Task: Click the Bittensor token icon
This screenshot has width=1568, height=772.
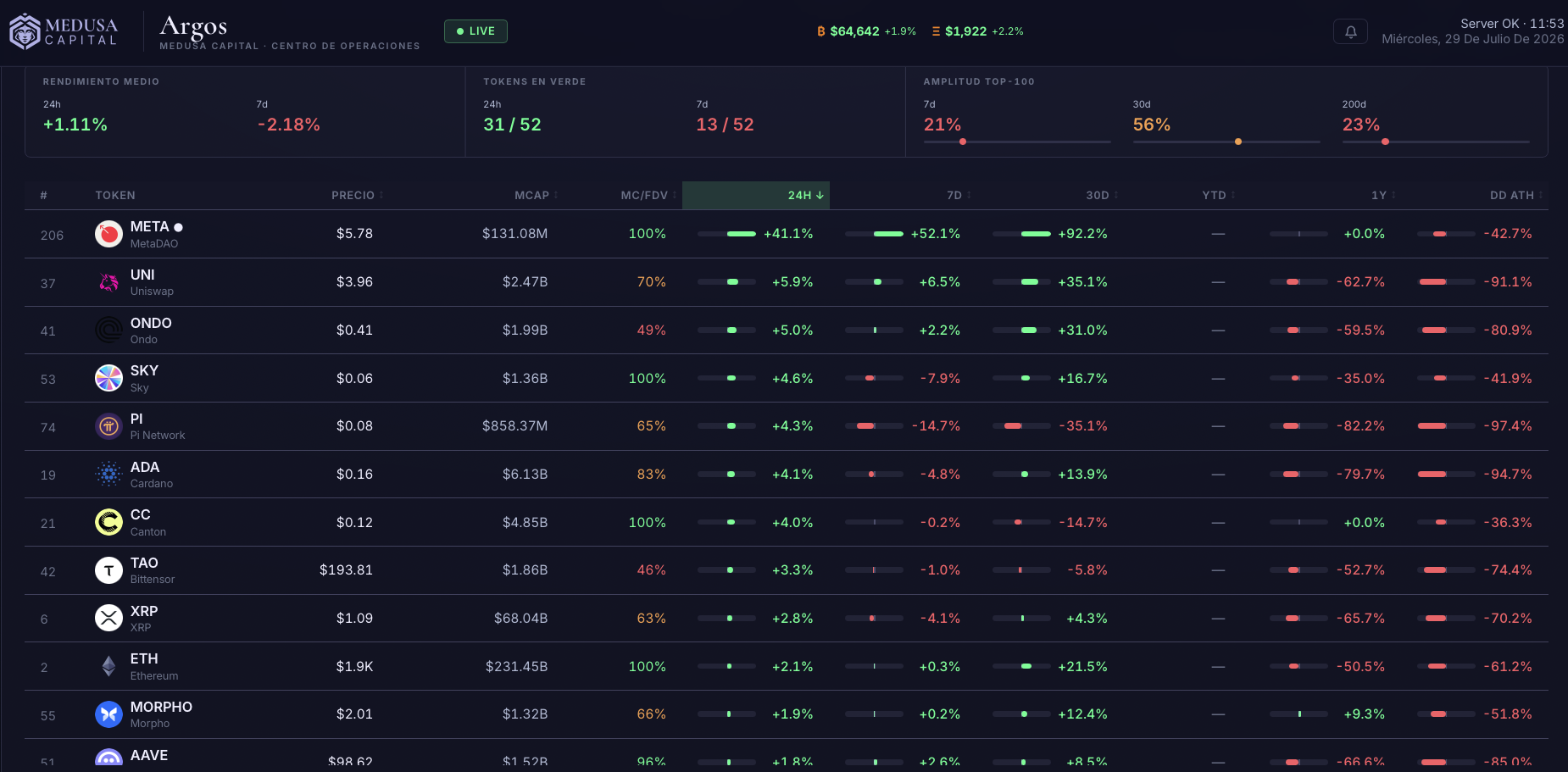Action: 108,570
